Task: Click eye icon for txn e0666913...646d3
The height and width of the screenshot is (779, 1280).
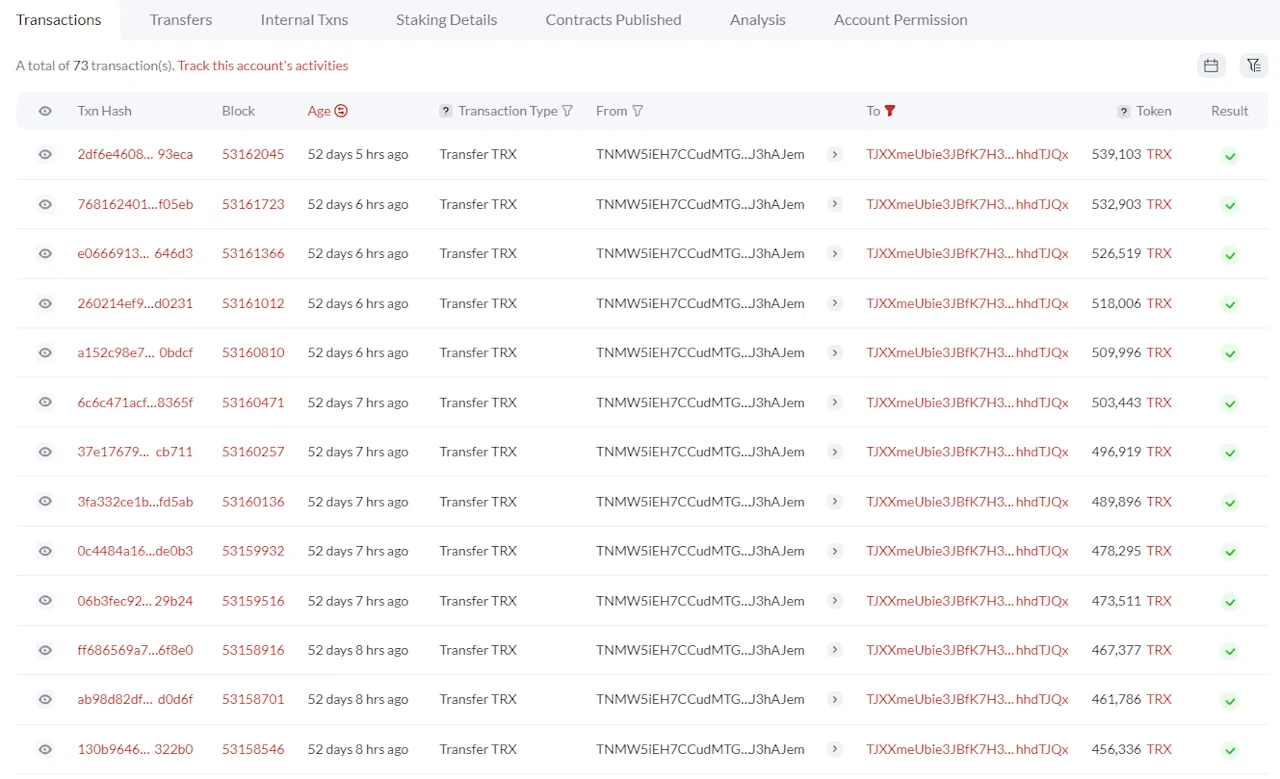Action: 45,253
